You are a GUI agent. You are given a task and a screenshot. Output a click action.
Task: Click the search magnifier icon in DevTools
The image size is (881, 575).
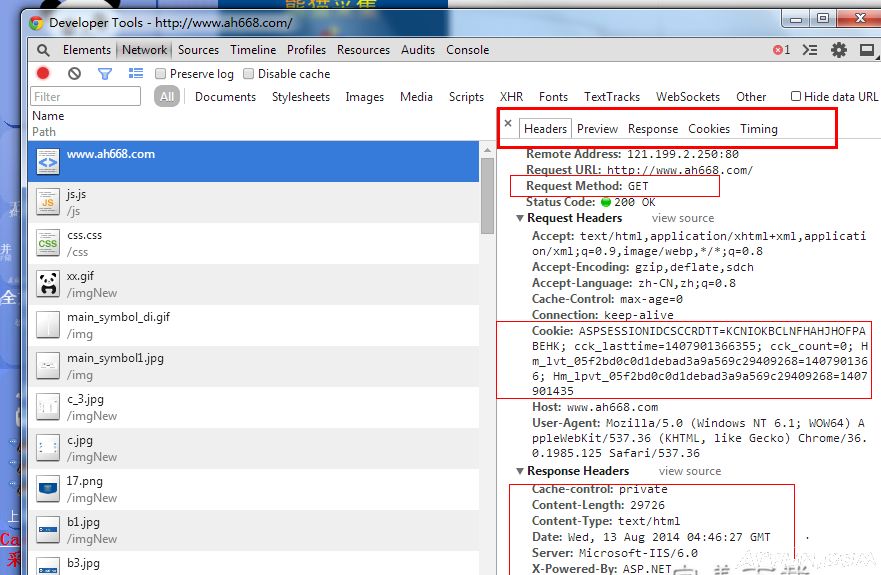point(43,50)
